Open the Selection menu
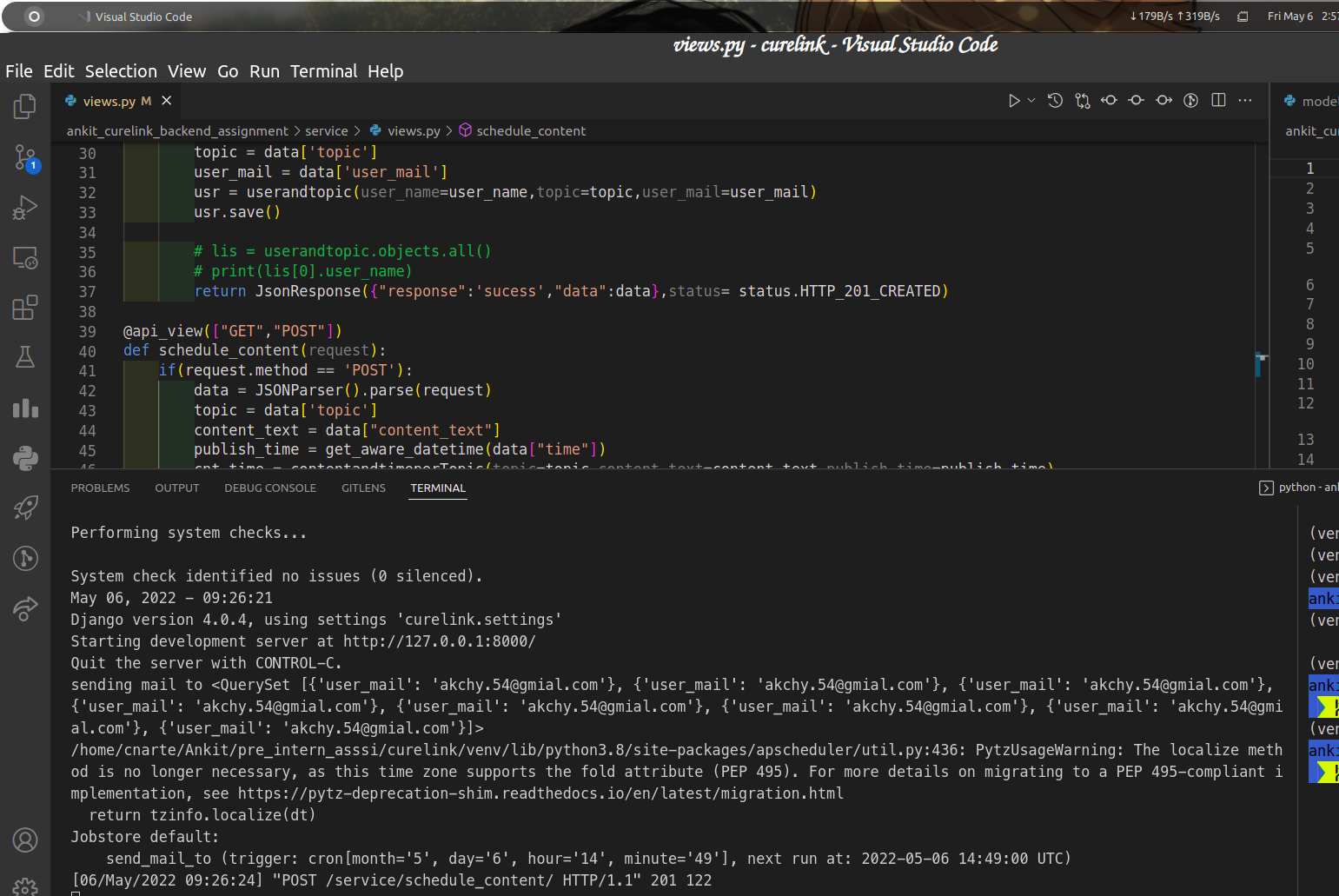1339x896 pixels. 121,71
